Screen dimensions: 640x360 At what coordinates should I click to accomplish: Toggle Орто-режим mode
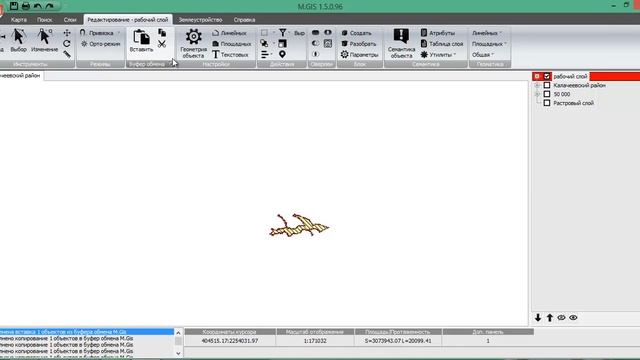(x=100, y=44)
